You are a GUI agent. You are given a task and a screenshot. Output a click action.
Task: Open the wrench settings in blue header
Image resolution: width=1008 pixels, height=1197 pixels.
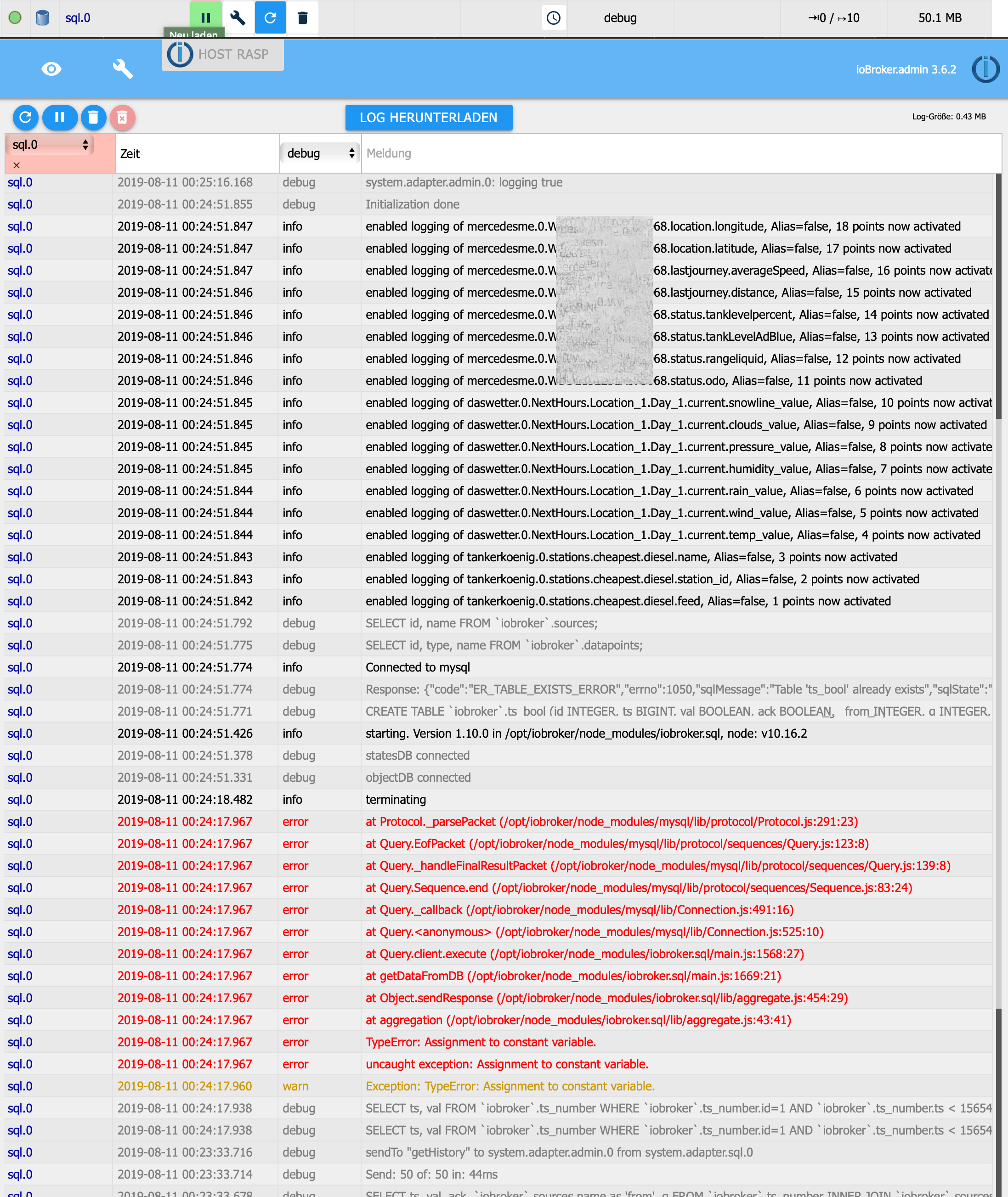coord(122,69)
